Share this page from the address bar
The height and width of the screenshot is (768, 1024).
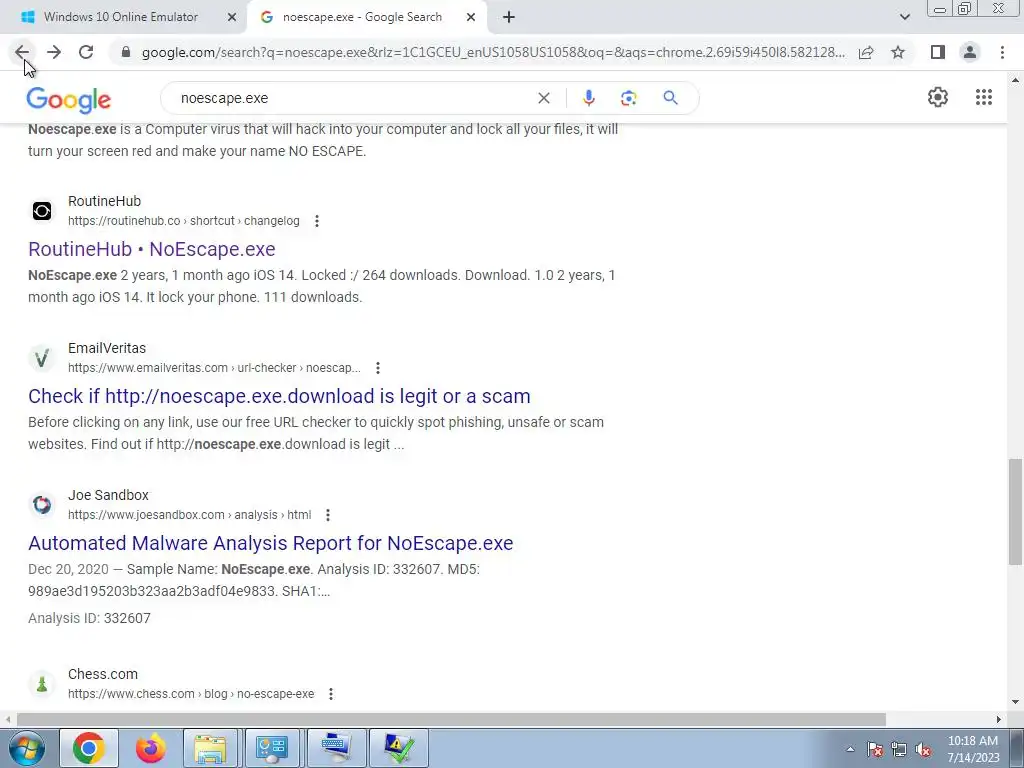[x=866, y=52]
